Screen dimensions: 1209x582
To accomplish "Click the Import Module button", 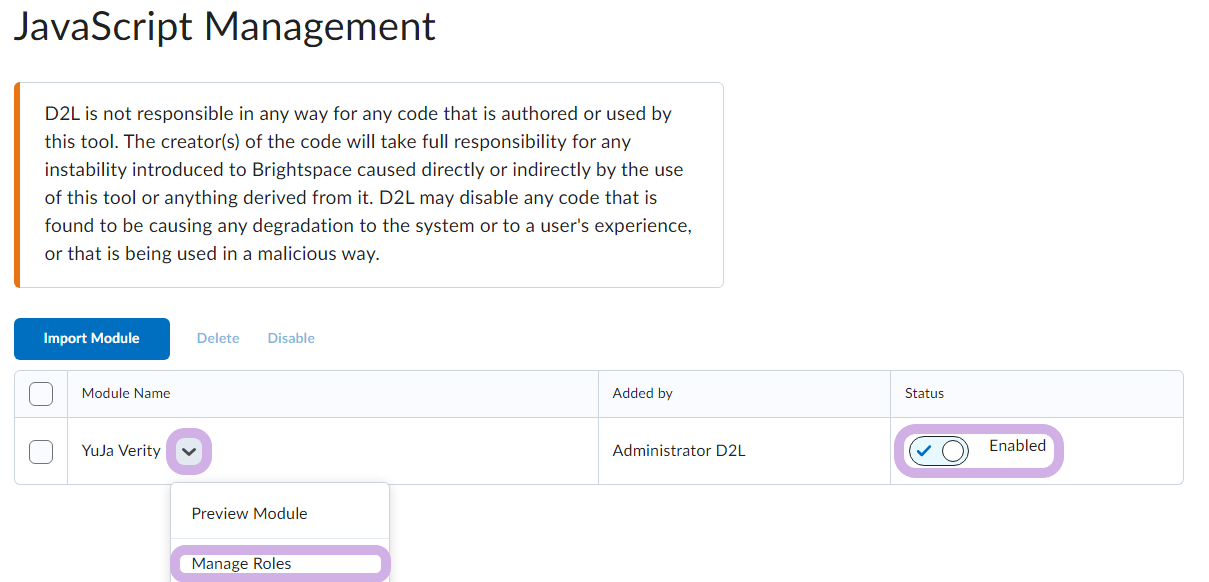I will (x=92, y=339).
